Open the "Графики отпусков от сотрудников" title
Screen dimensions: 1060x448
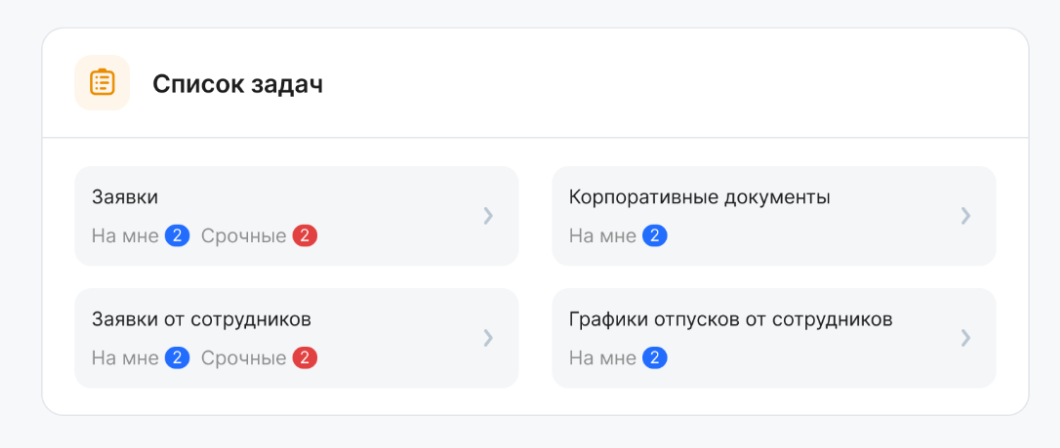(x=730, y=319)
